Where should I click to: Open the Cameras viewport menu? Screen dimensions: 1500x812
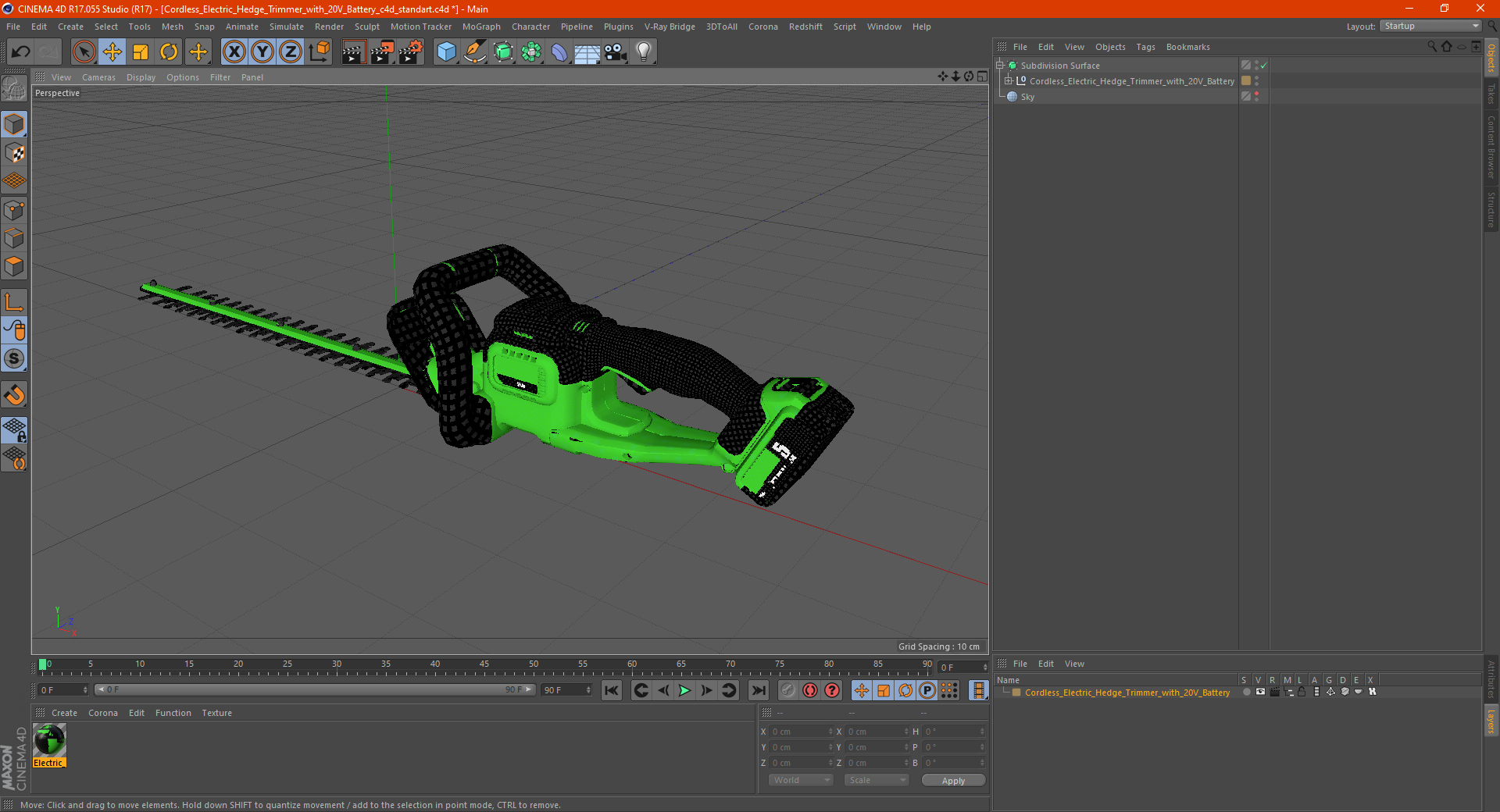[98, 77]
